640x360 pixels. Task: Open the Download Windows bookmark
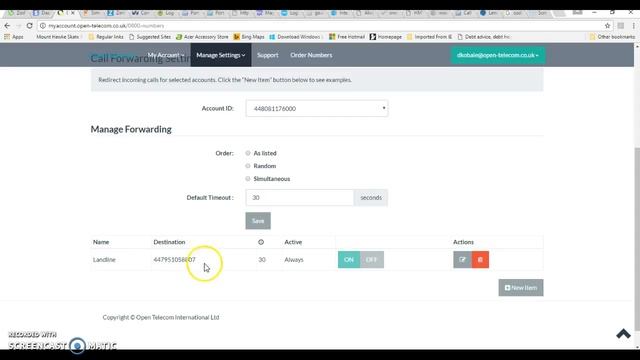pos(295,37)
